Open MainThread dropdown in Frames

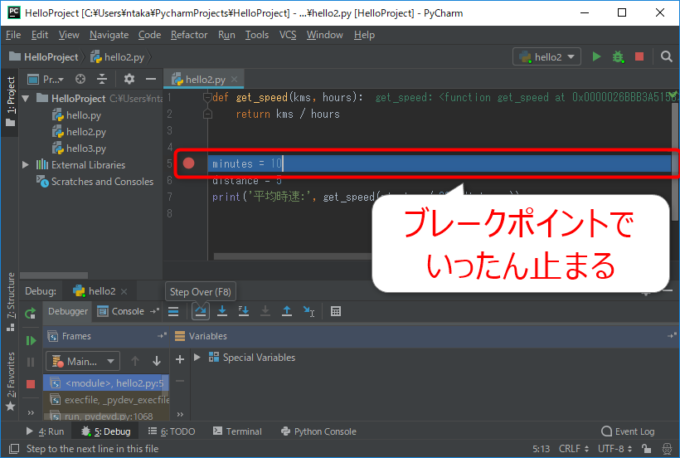pyautogui.click(x=83, y=361)
